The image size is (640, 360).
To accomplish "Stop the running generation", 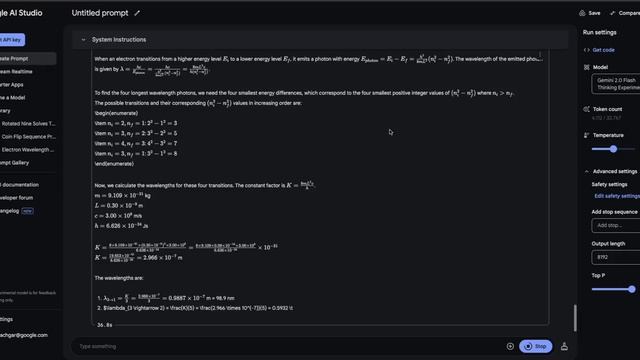I will (x=536, y=346).
